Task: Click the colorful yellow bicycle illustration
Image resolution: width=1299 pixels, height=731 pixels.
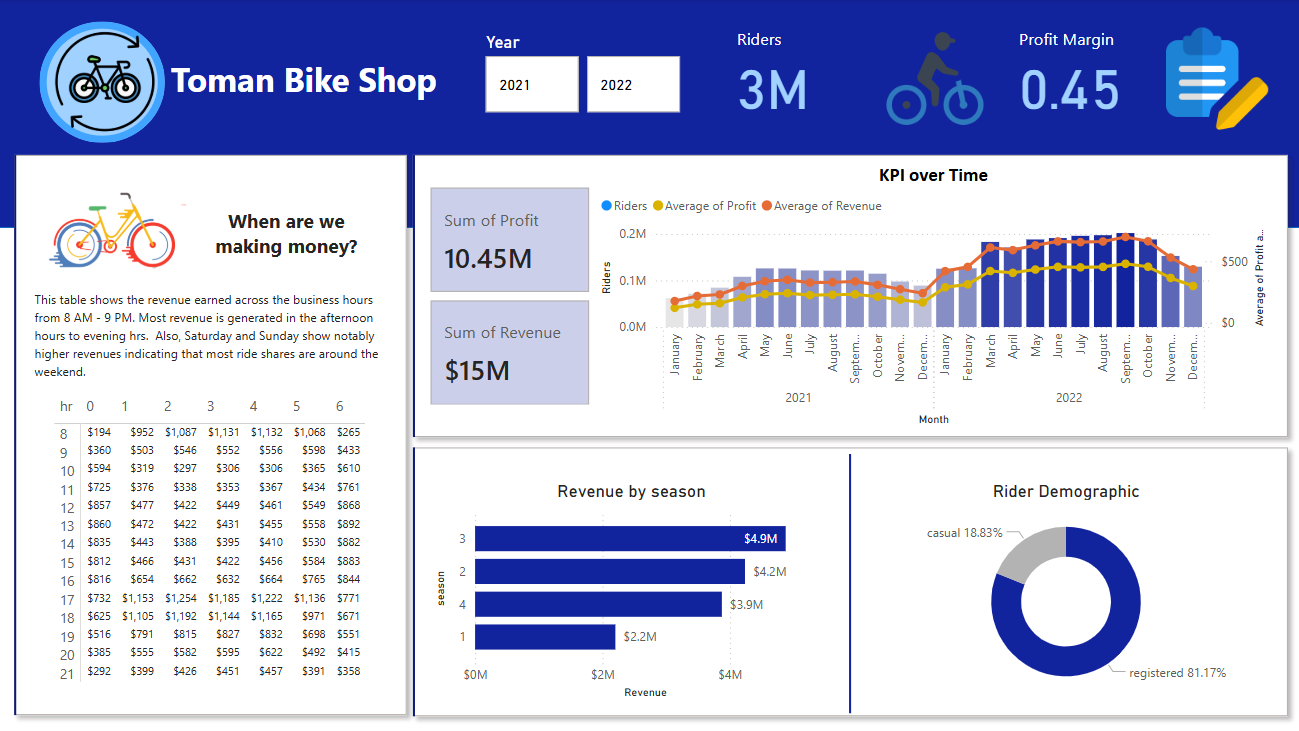Action: [x=113, y=229]
